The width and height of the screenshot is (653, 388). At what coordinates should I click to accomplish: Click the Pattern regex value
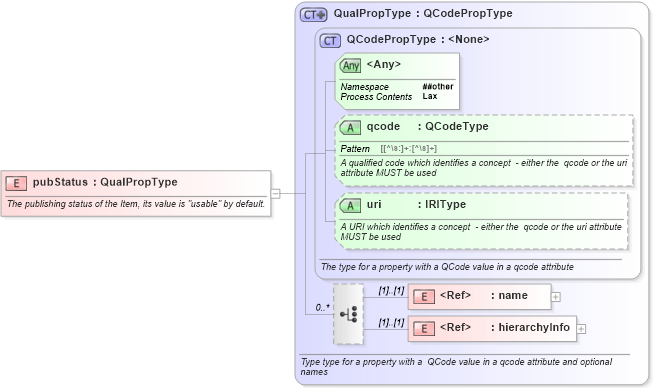tap(409, 149)
